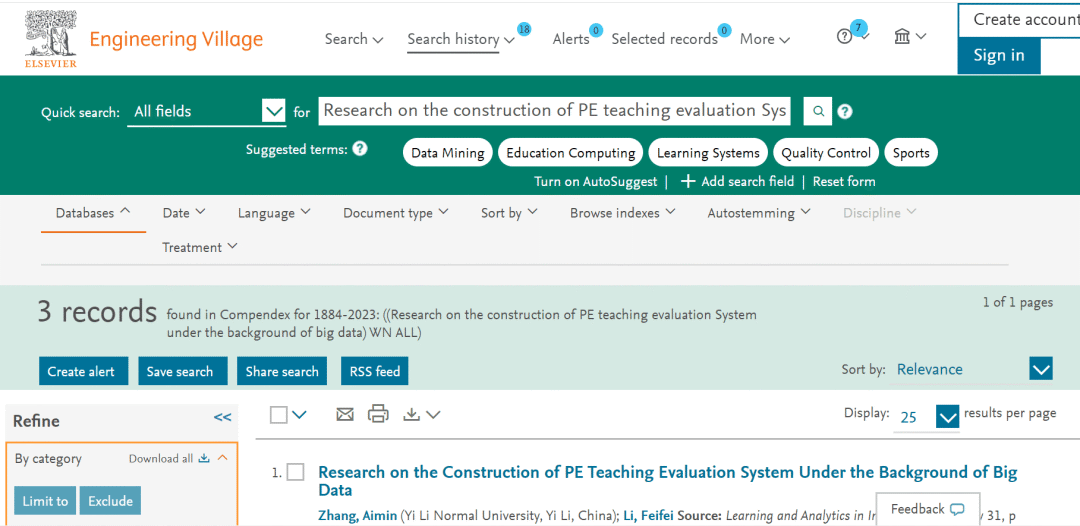Open the Search menu
1080x526 pixels.
tap(354, 39)
